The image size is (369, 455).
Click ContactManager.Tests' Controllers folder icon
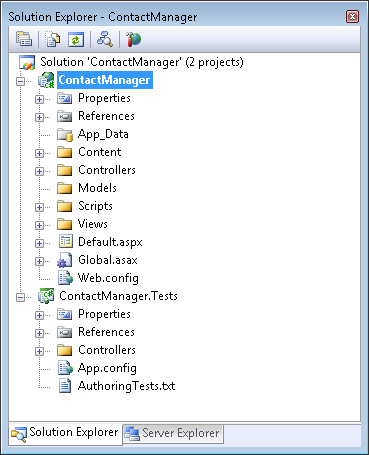point(65,350)
